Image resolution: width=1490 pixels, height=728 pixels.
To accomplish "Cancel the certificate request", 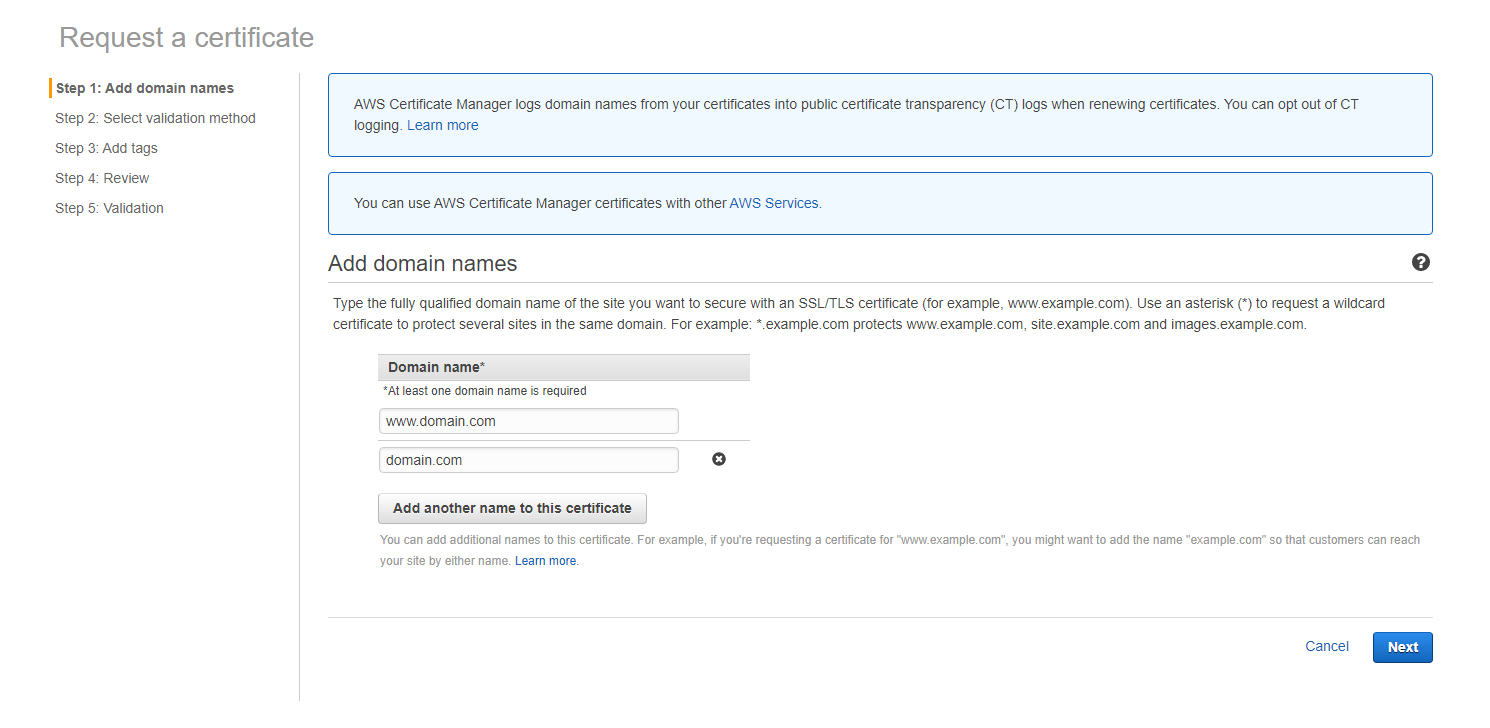I will [1327, 647].
